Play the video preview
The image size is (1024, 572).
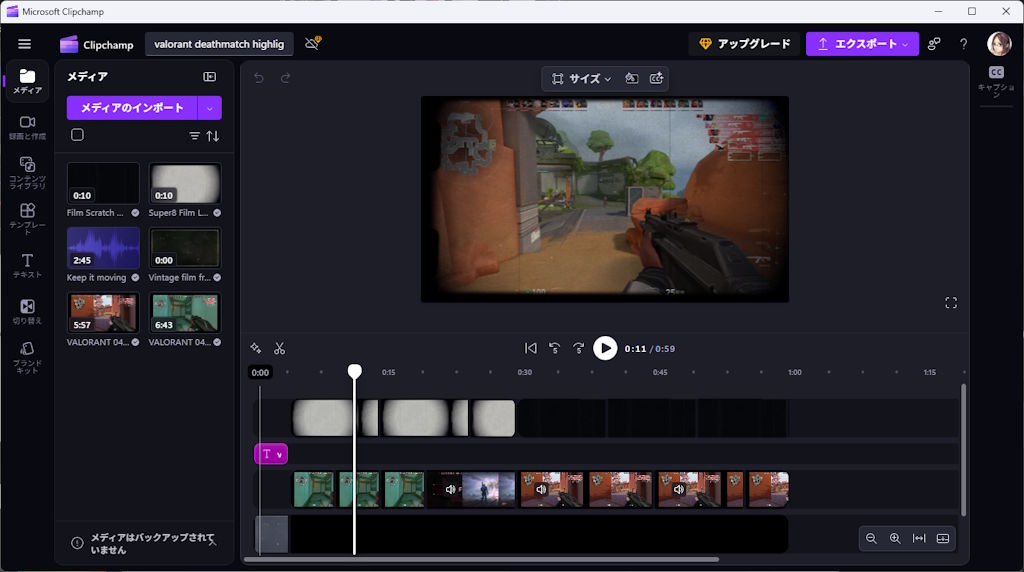coord(605,348)
